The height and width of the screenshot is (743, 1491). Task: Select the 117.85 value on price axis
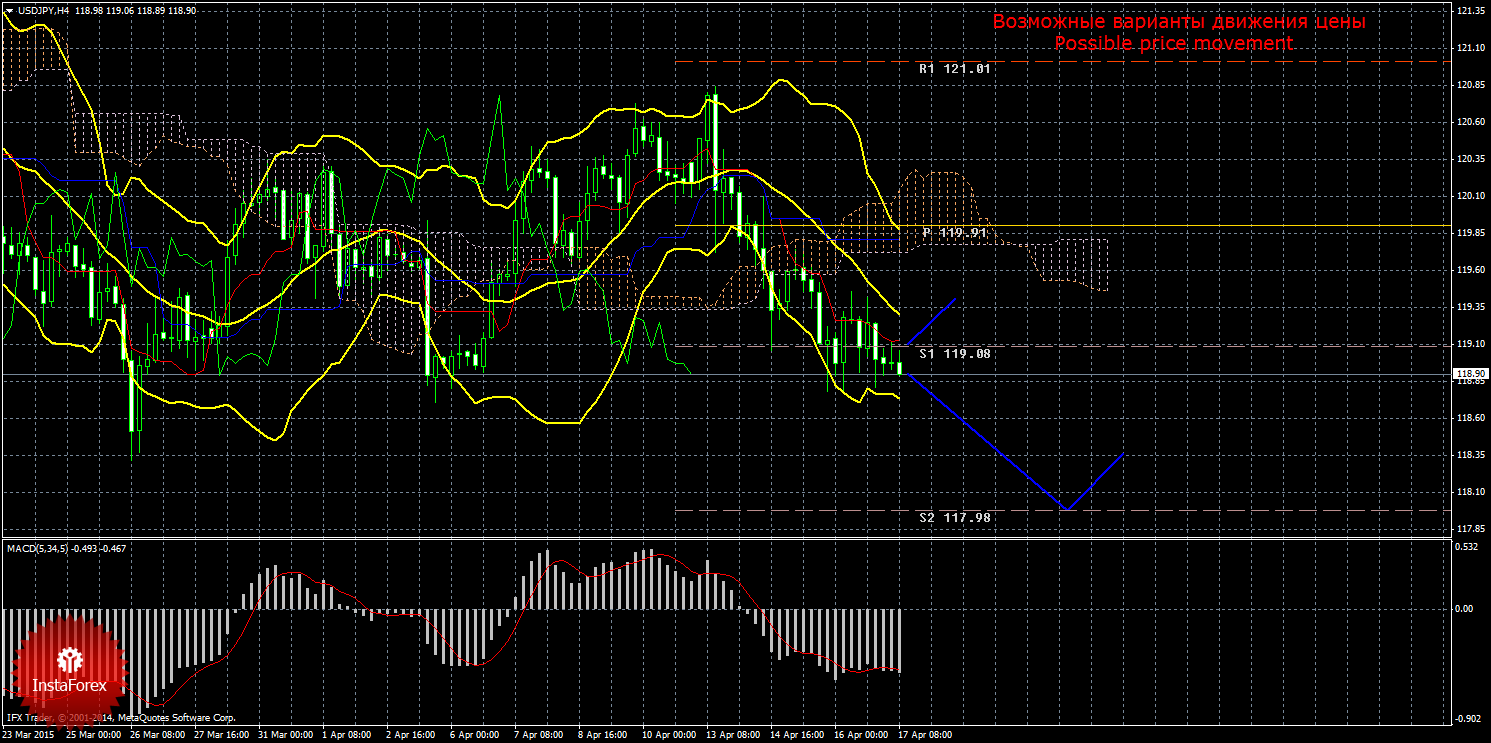pos(1469,529)
